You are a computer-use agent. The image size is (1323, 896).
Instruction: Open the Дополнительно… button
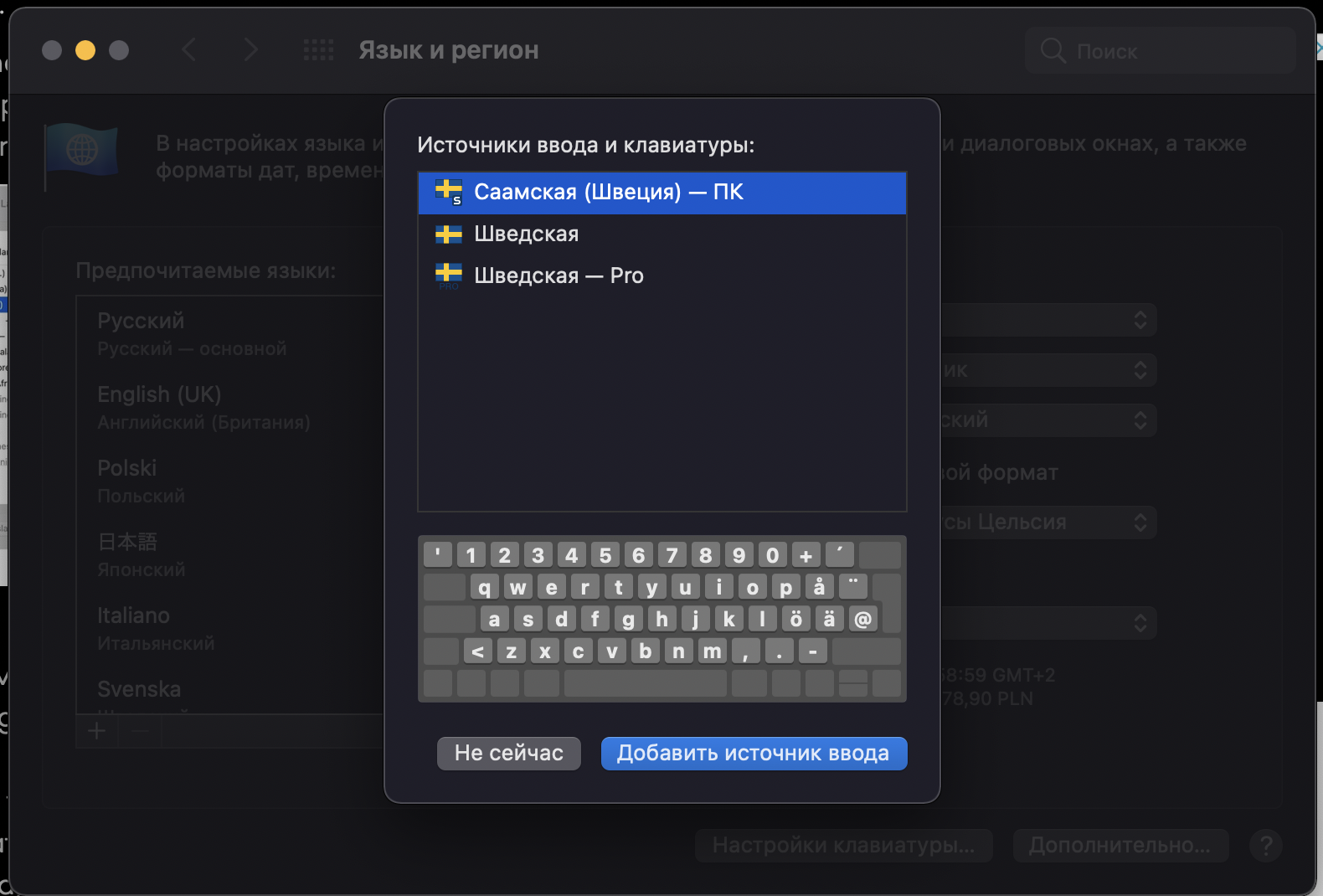point(1120,846)
